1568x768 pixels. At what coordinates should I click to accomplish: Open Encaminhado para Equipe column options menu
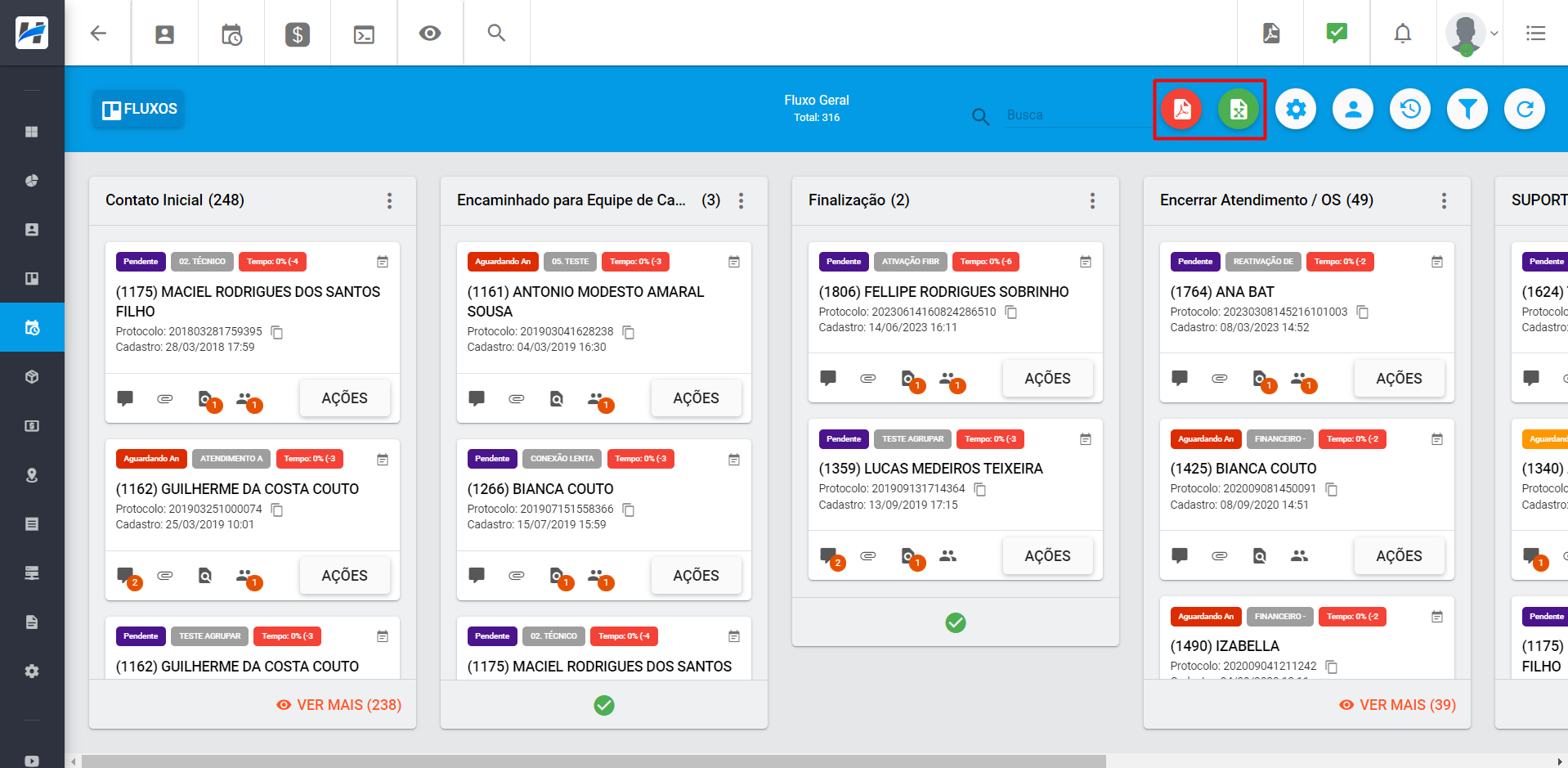[741, 200]
